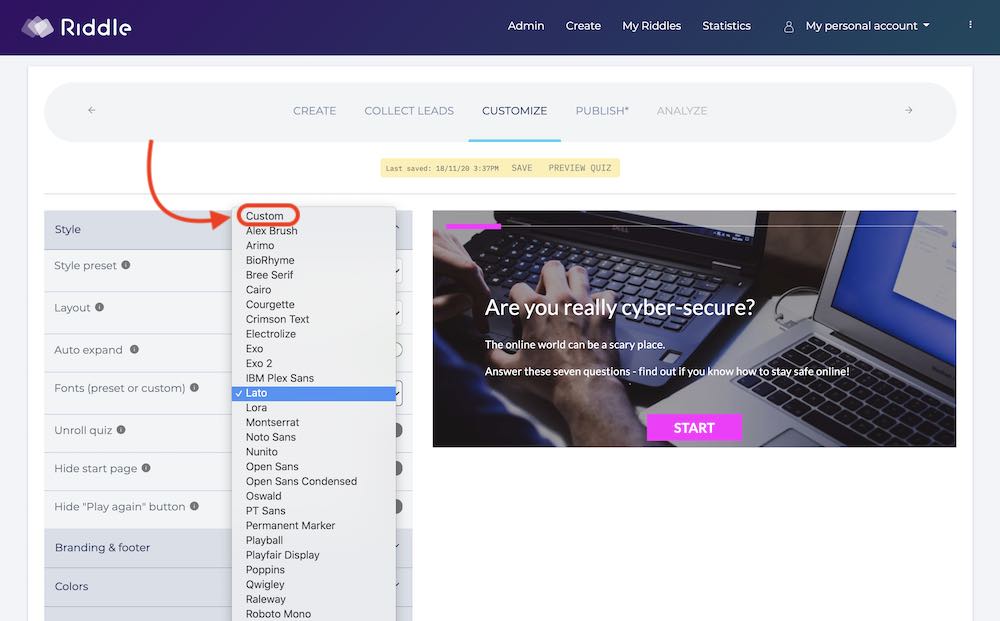The image size is (1000, 621).
Task: Open Statistics in the top menu
Action: tap(726, 26)
